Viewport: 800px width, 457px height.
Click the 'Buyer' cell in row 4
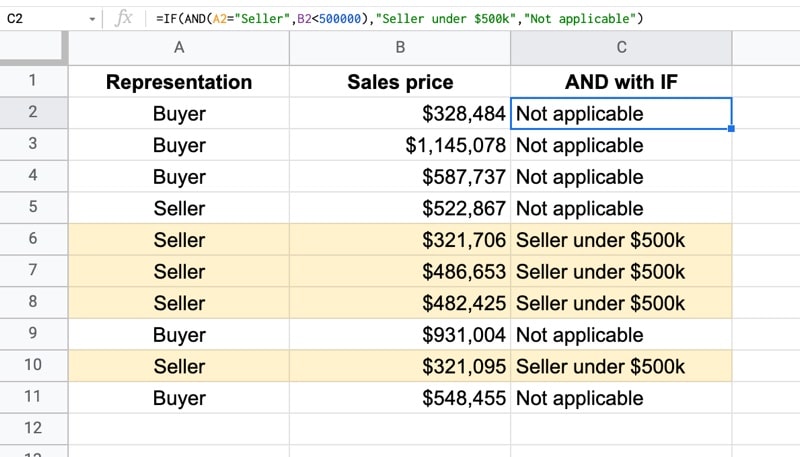pyautogui.click(x=179, y=176)
